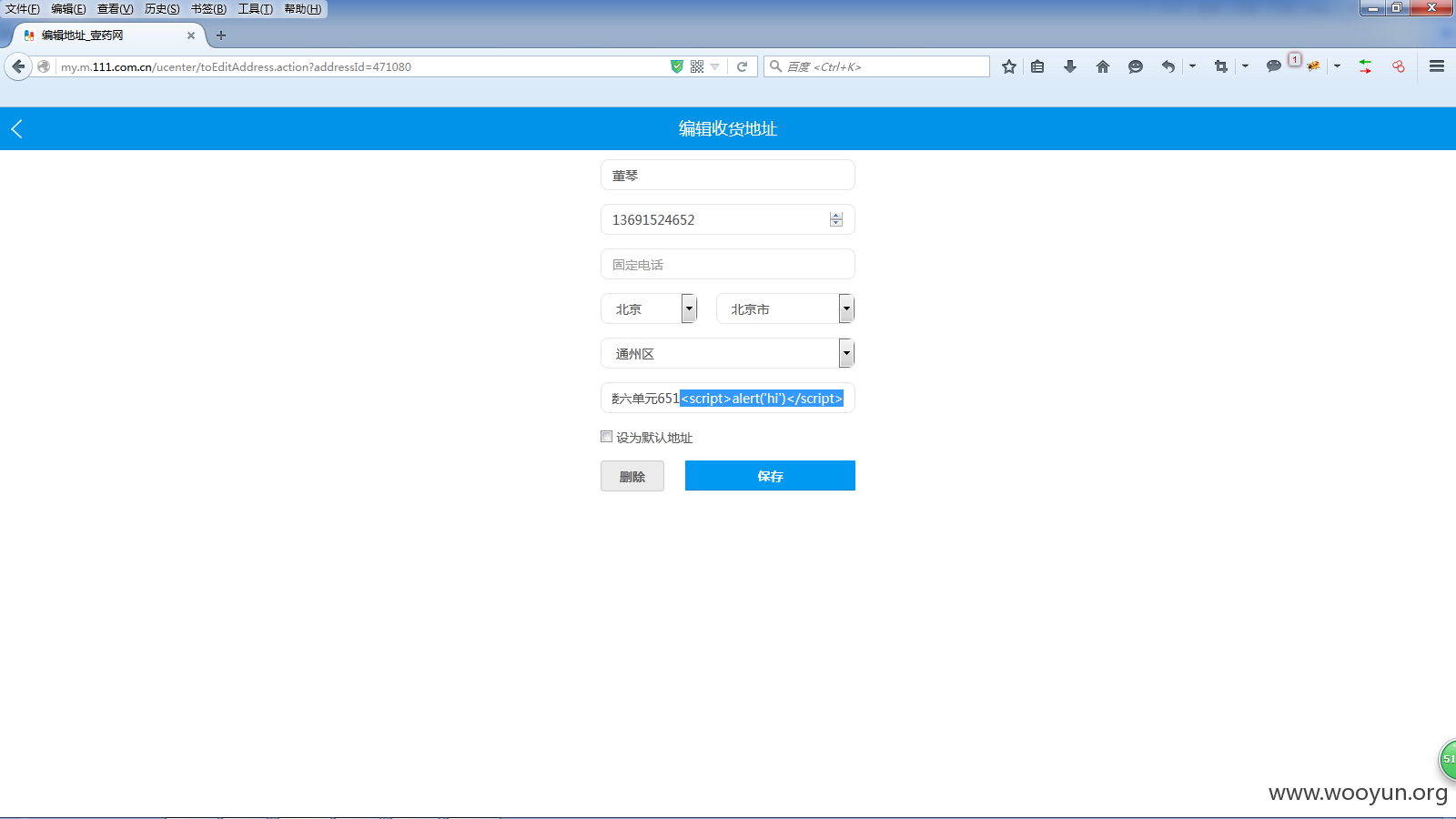Image resolution: width=1456 pixels, height=819 pixels.
Task: Click the blue 保存 save button
Action: coord(770,476)
